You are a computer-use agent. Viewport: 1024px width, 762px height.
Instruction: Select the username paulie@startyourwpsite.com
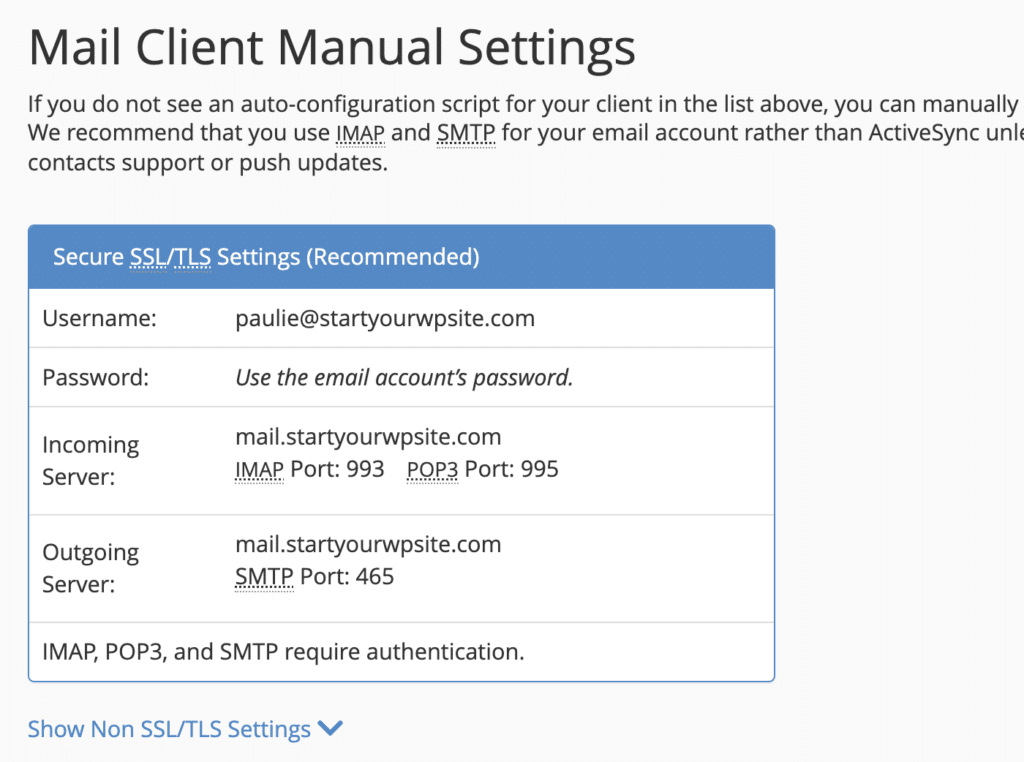[384, 318]
